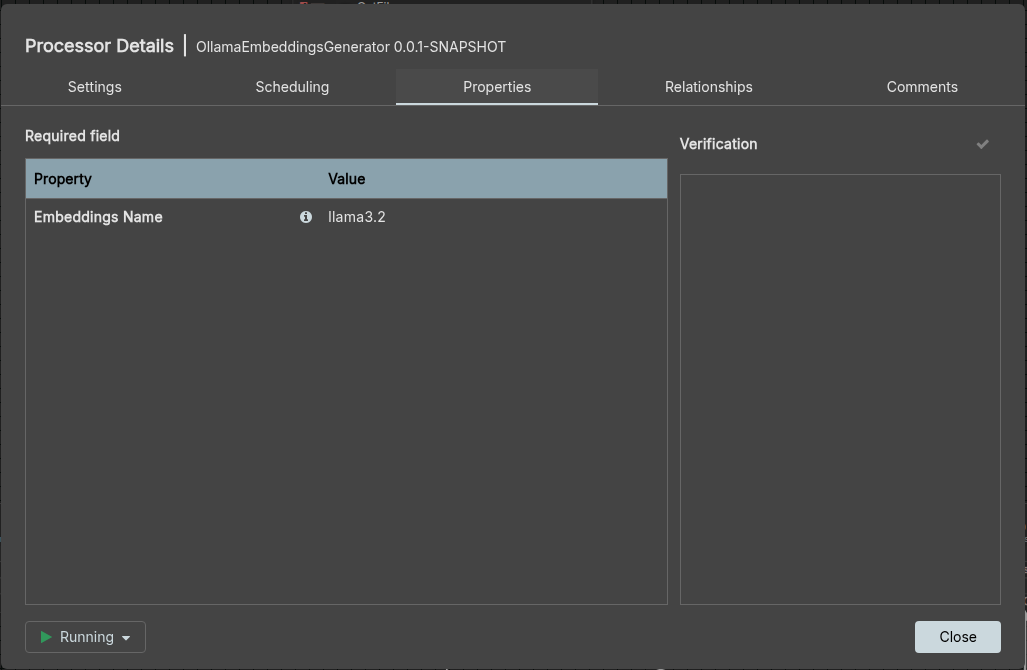The height and width of the screenshot is (670, 1027).
Task: Click the Verification heading label
Action: point(718,144)
